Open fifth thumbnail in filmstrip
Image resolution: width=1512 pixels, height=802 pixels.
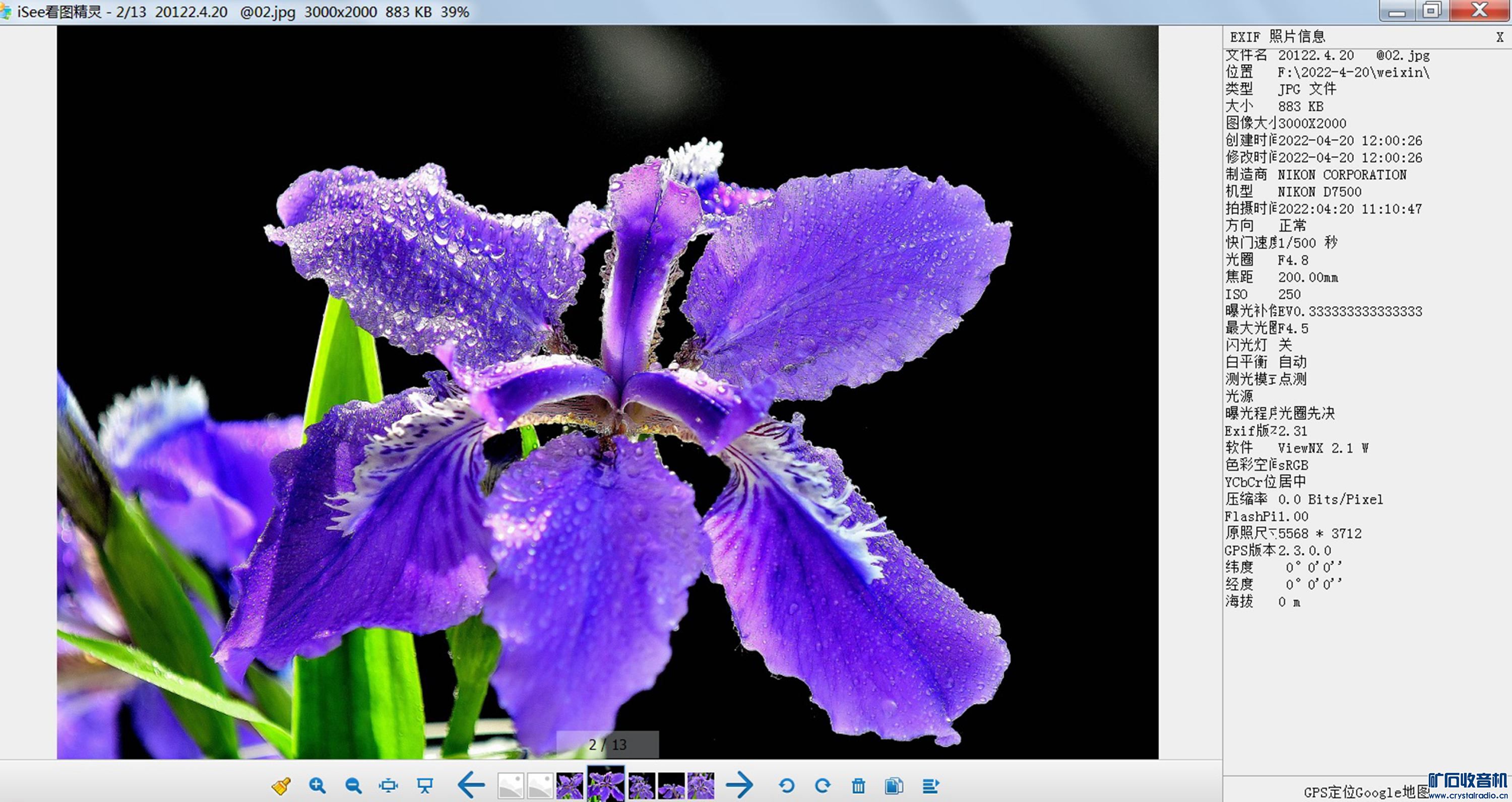click(x=642, y=785)
